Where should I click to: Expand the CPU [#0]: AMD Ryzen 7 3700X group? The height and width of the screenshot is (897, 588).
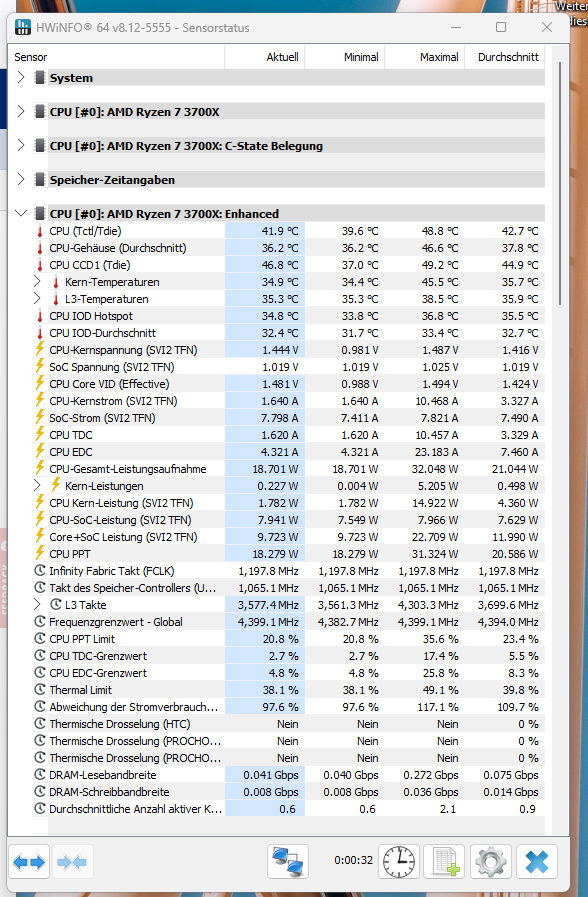pyautogui.click(x=21, y=112)
